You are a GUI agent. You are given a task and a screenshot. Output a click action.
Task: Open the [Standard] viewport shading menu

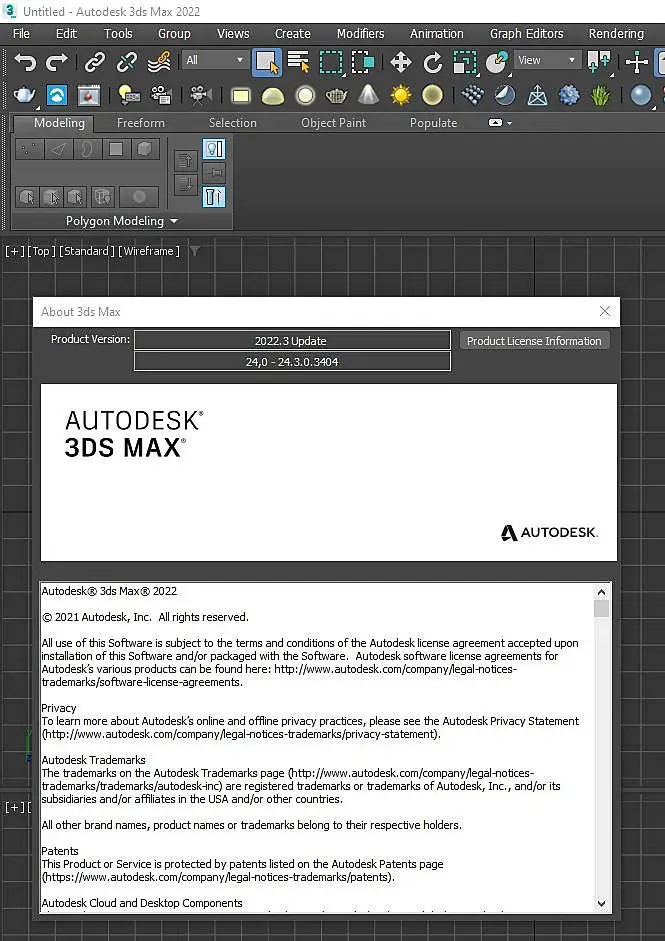pyautogui.click(x=86, y=251)
